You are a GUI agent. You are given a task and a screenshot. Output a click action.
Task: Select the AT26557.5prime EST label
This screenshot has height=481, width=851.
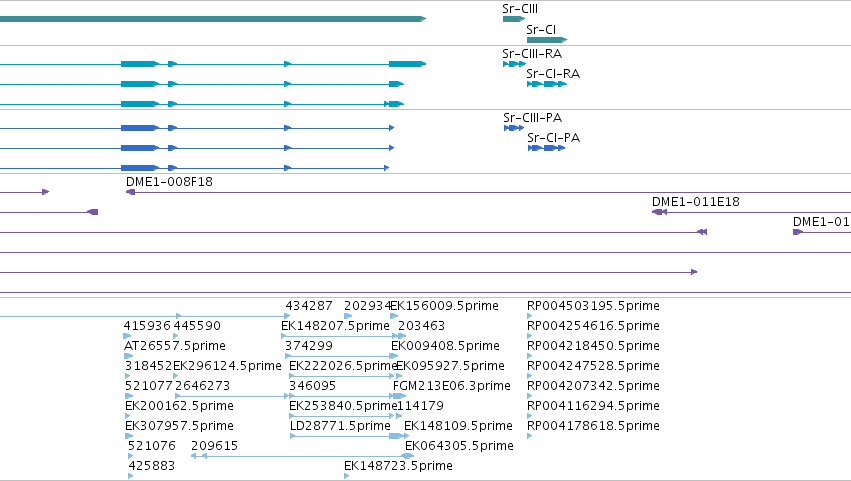175,346
